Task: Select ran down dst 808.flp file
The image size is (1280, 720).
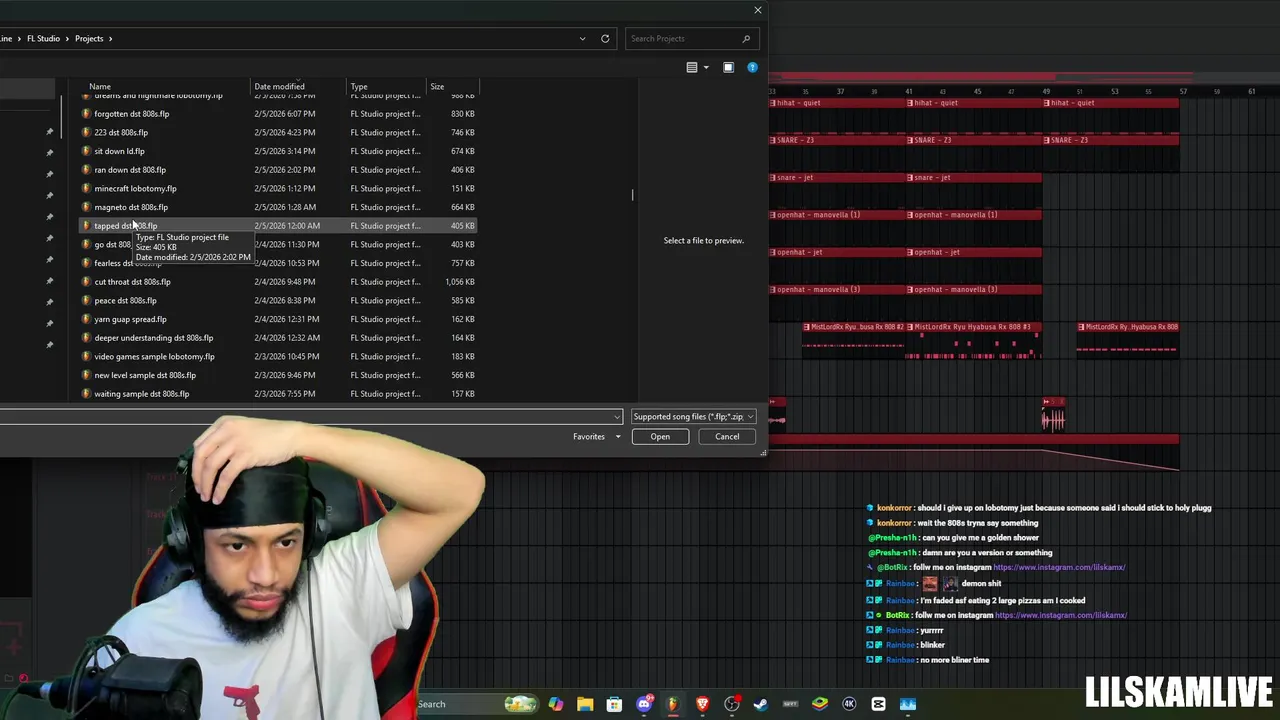Action: pos(277,169)
